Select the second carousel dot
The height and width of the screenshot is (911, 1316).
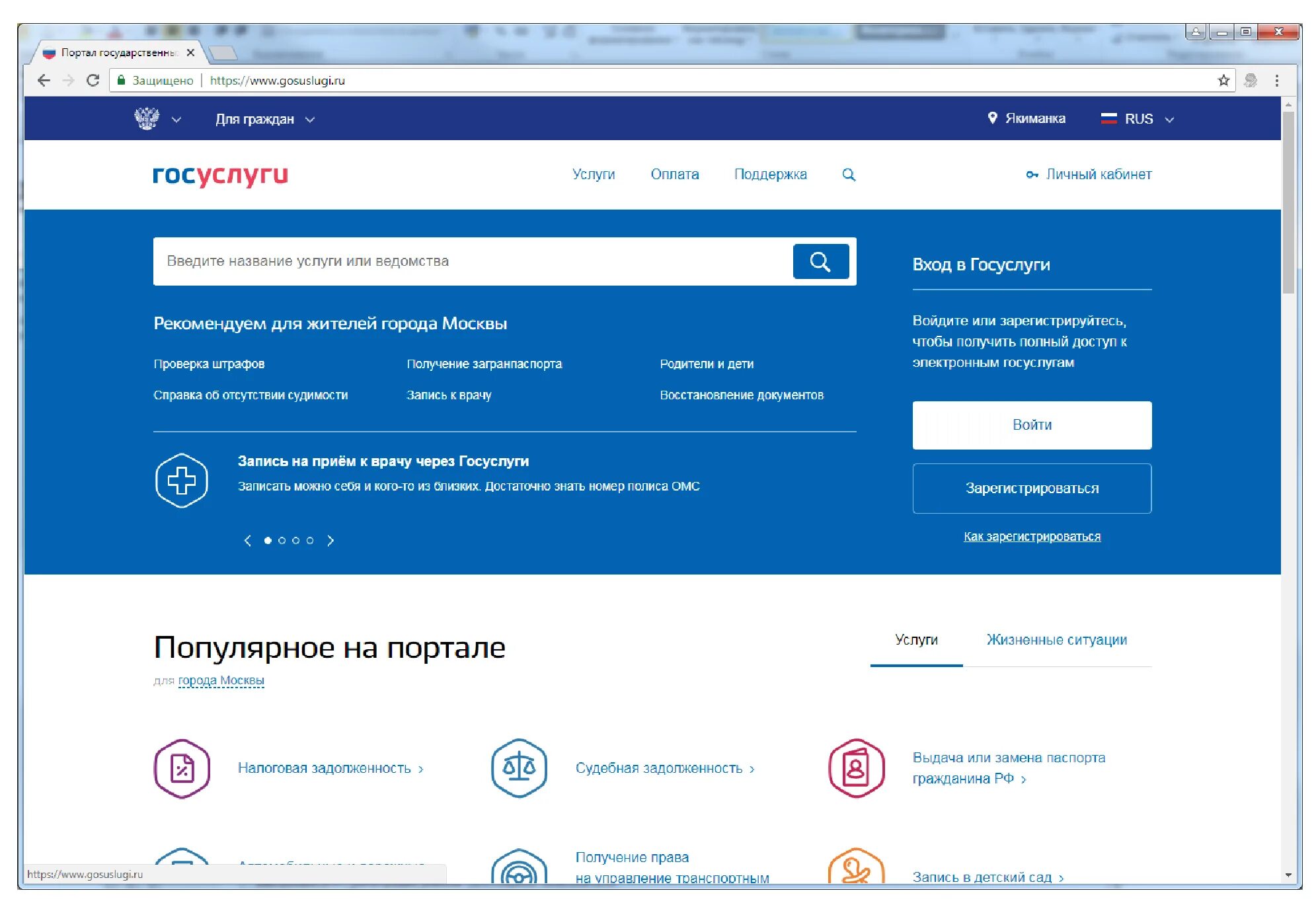pos(282,540)
